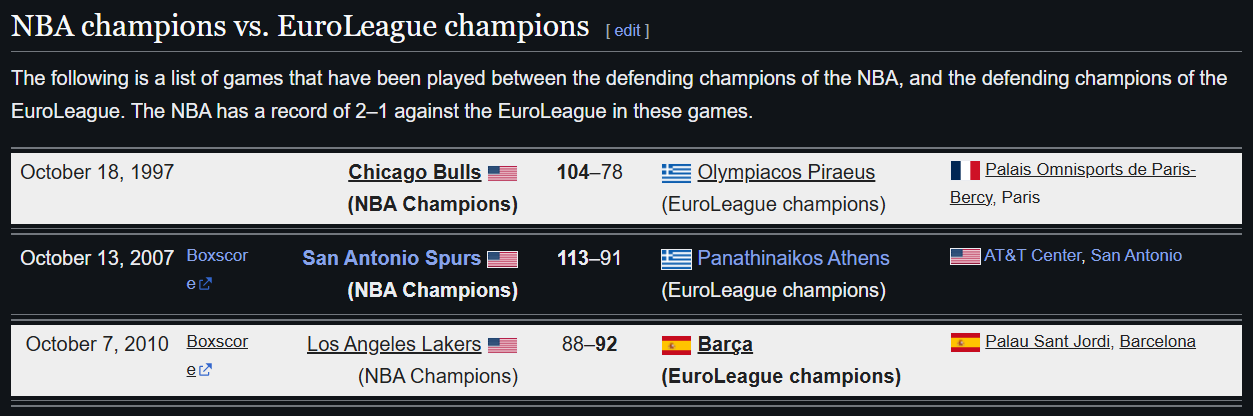Go to Panathinaikos Athens page

(793, 258)
